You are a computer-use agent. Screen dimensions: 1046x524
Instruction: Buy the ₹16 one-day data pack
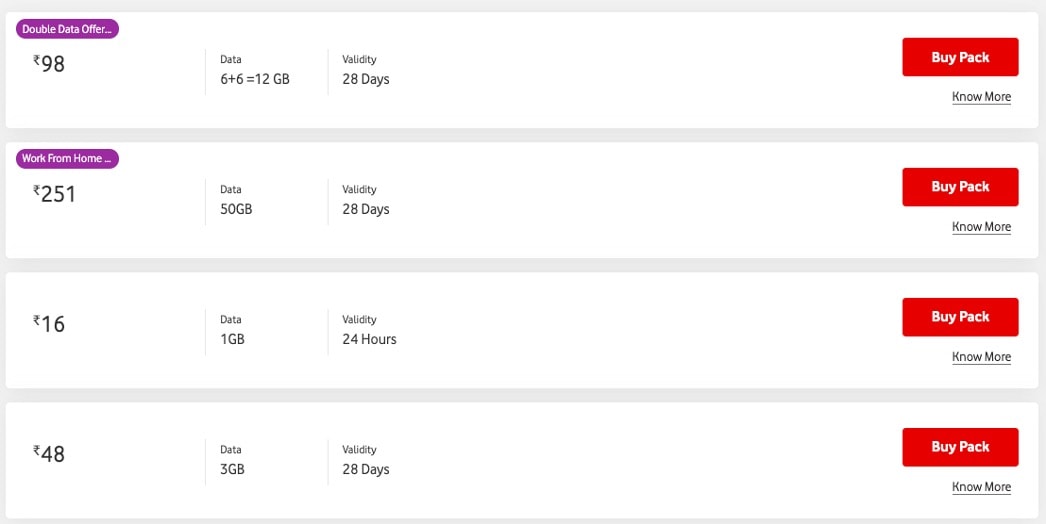[x=960, y=317]
